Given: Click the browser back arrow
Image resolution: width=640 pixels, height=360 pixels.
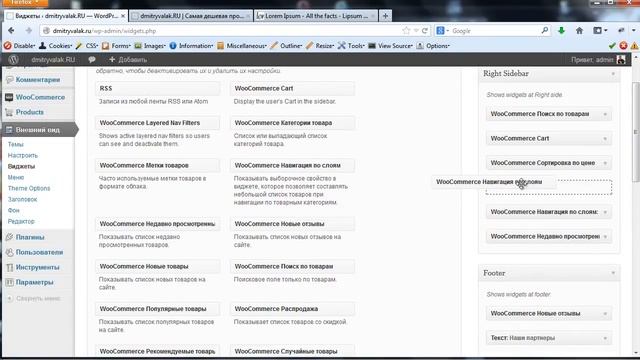Looking at the screenshot, I should pos(11,31).
